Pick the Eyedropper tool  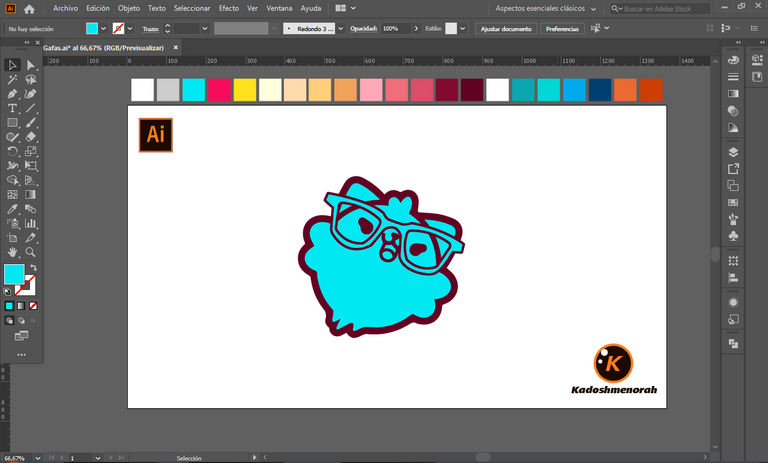pyautogui.click(x=12, y=209)
